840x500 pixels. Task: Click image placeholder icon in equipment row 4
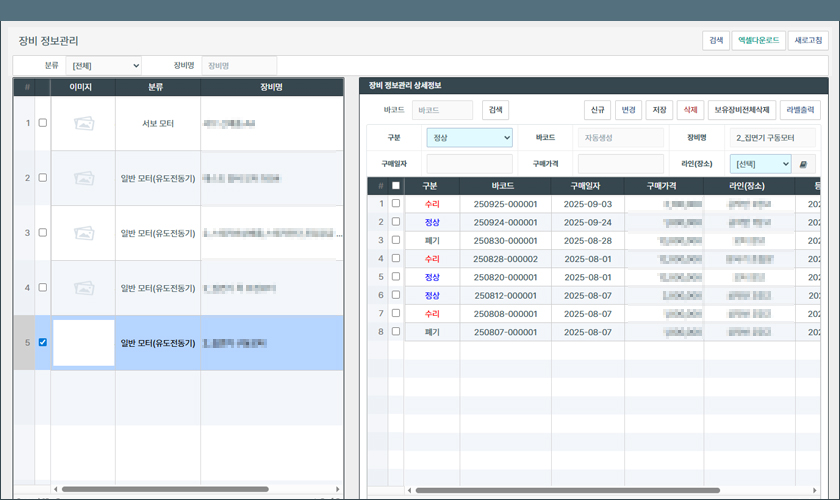(84, 288)
